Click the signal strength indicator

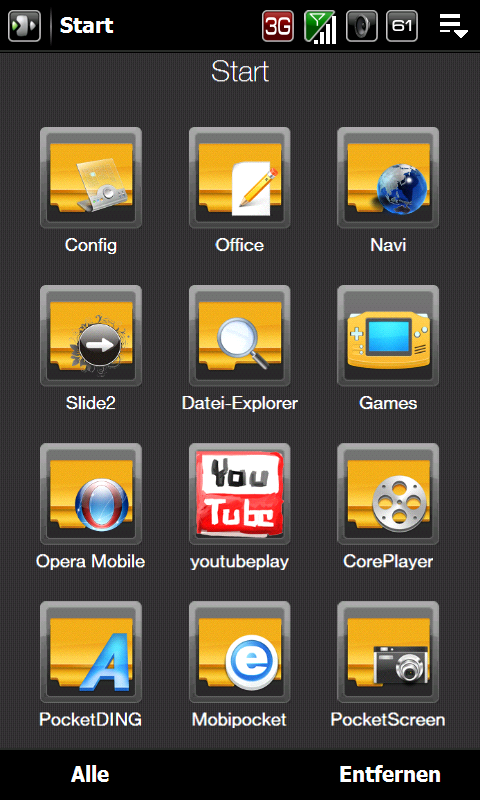(320, 27)
